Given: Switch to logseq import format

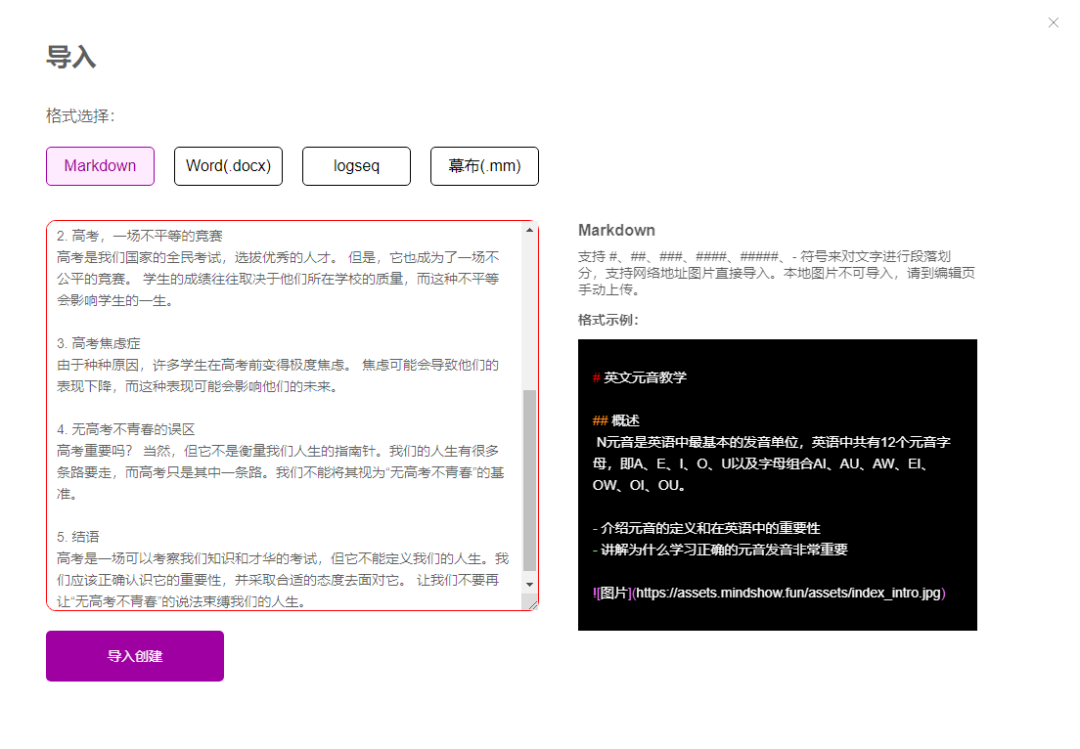Looking at the screenshot, I should (x=356, y=166).
